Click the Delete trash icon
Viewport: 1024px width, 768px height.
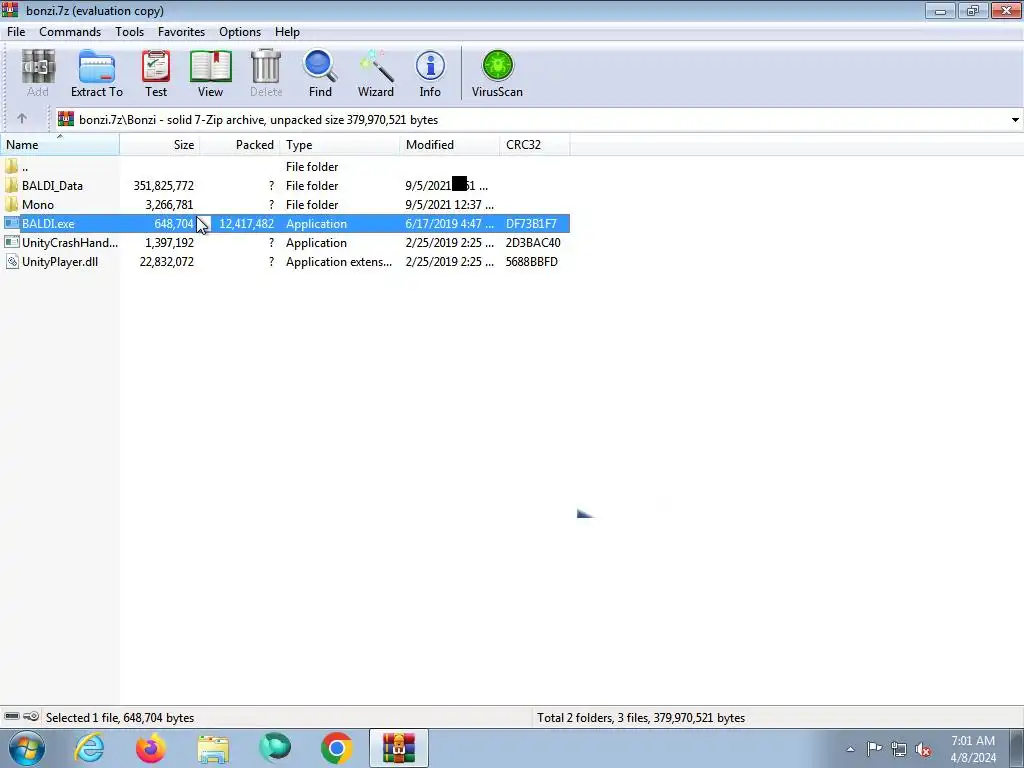pos(266,72)
